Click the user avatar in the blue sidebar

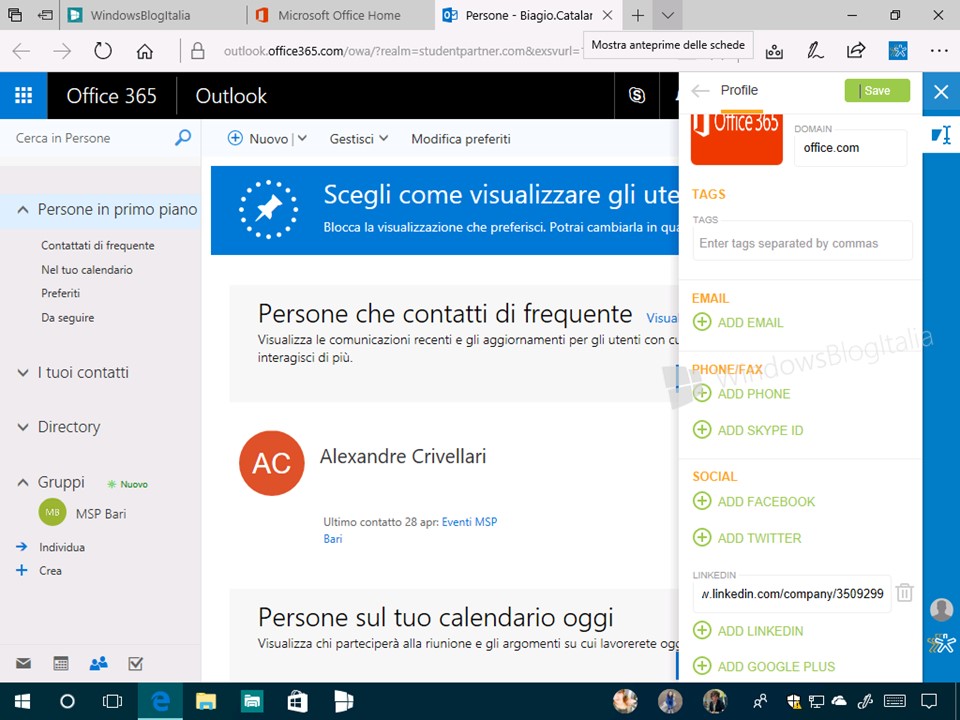tap(941, 609)
